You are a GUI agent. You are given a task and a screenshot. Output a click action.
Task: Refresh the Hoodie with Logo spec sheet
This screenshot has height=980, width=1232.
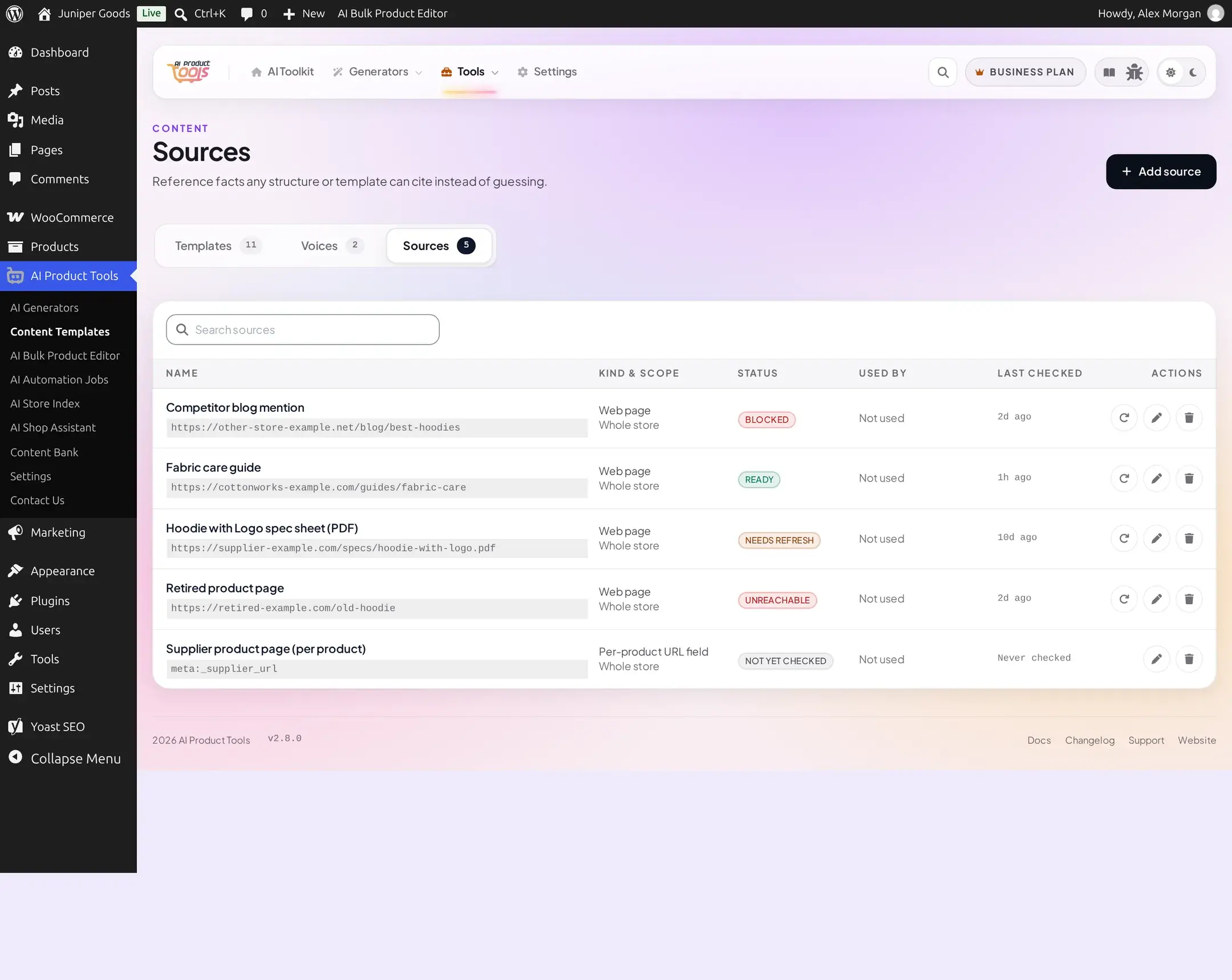(1124, 538)
